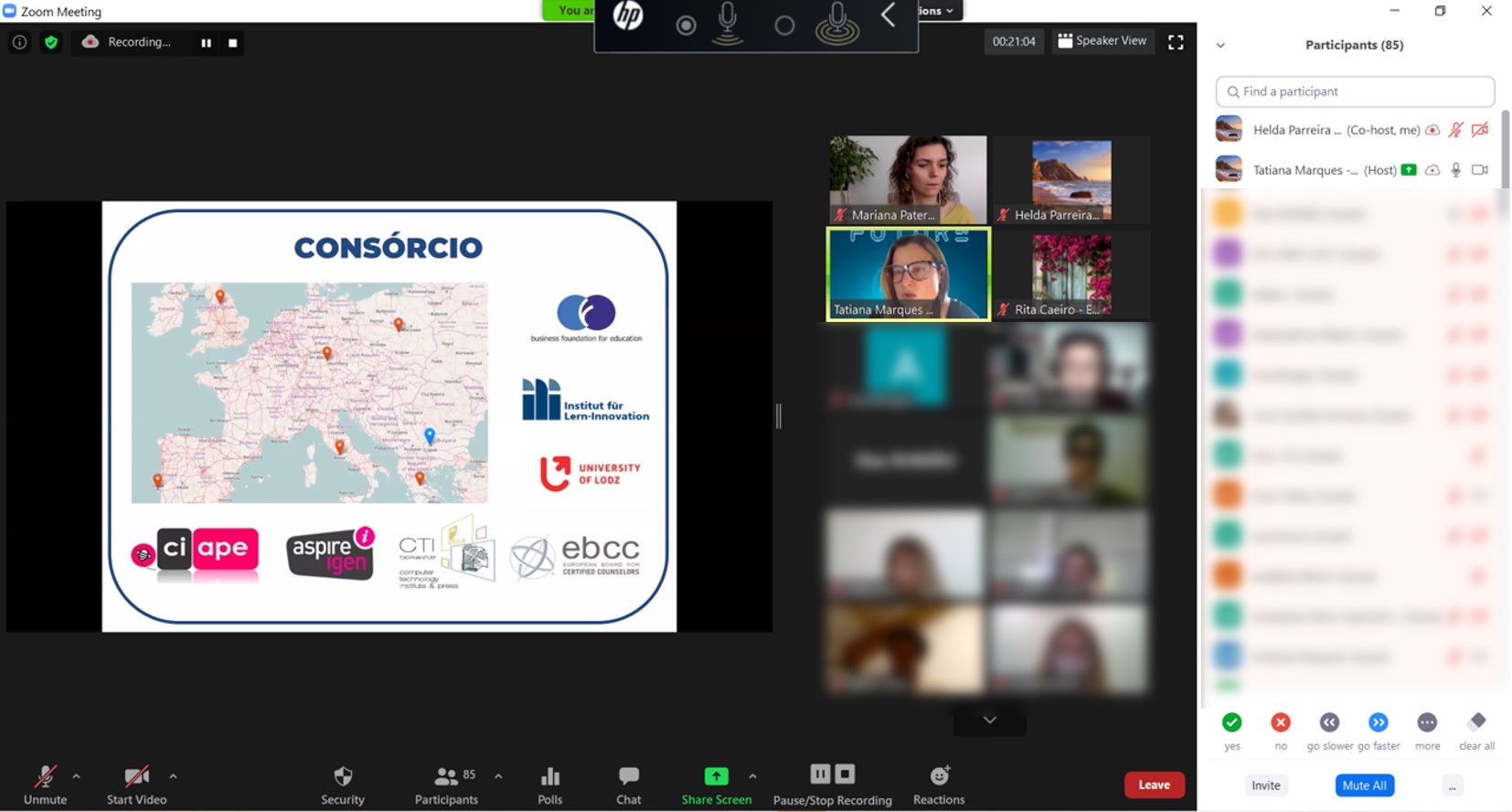Screen dimensions: 1512x812
Task: Click the stop icon above Pause/Stop Recording
Action: [x=846, y=775]
